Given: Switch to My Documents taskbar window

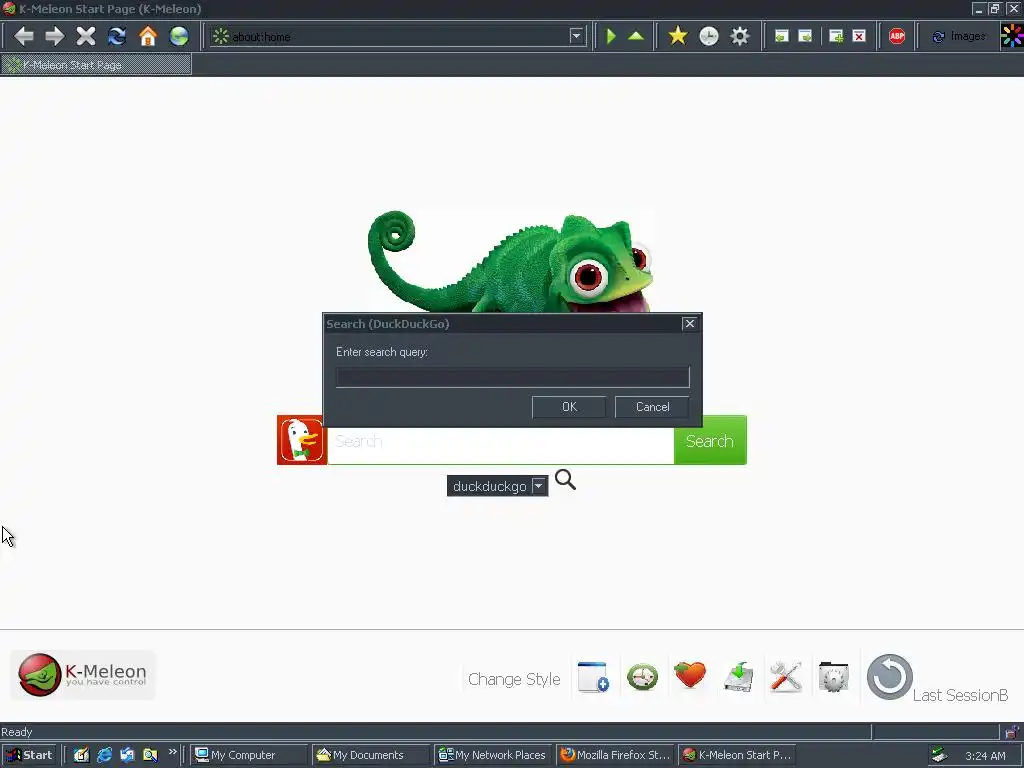Looking at the screenshot, I should click(x=371, y=755).
